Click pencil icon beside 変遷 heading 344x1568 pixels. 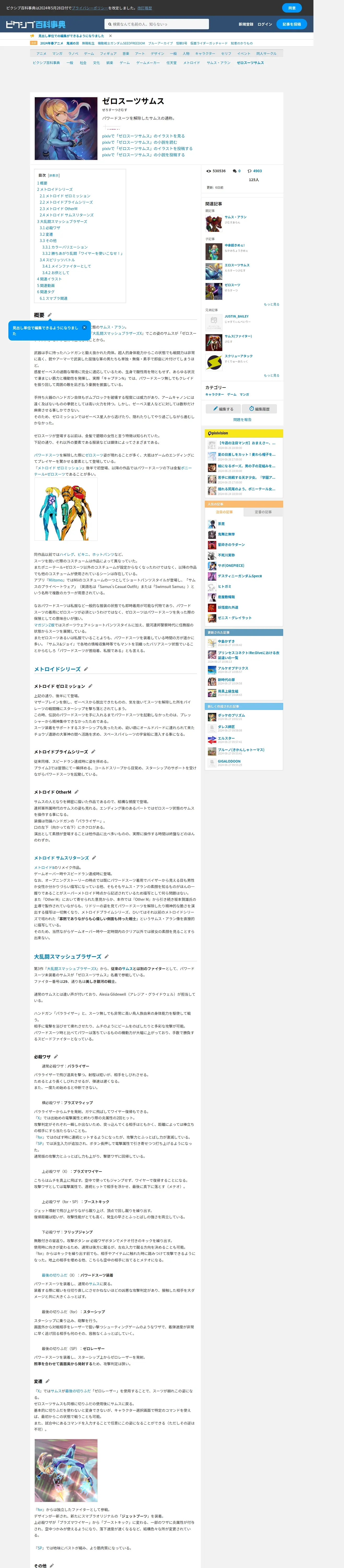48,1381
